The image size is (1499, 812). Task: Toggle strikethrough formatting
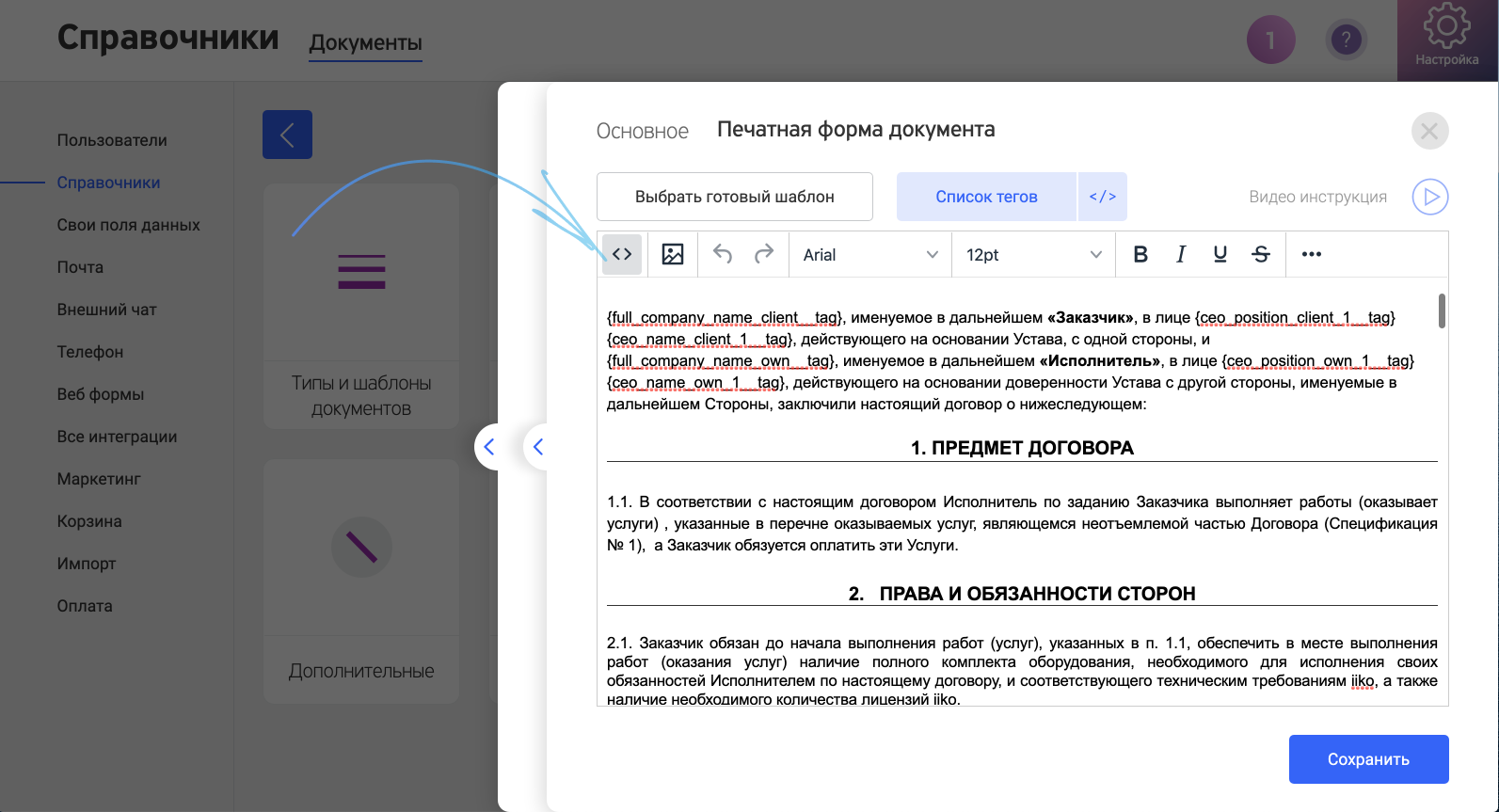1261,254
